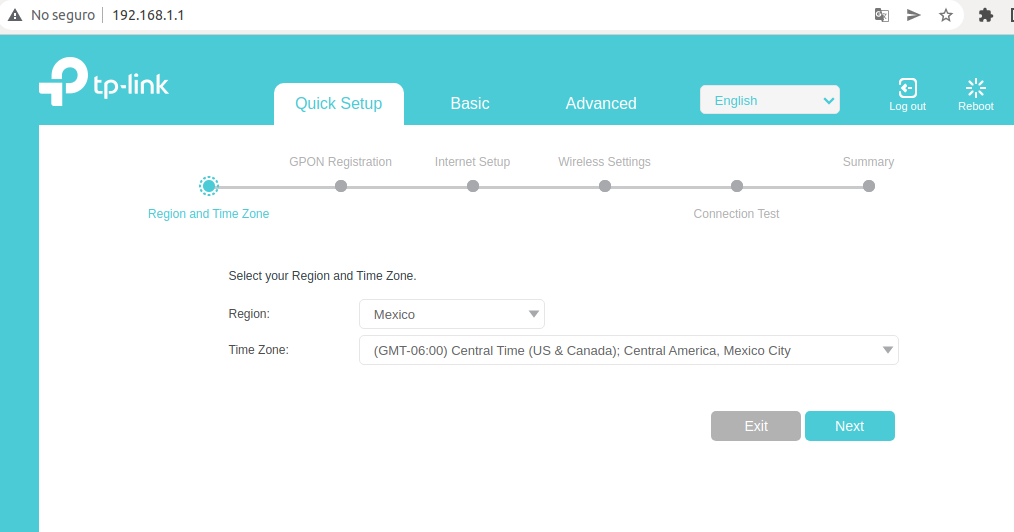Screen dimensions: 1014x532
Task: Click the send/share icon in address bar
Action: tap(913, 15)
